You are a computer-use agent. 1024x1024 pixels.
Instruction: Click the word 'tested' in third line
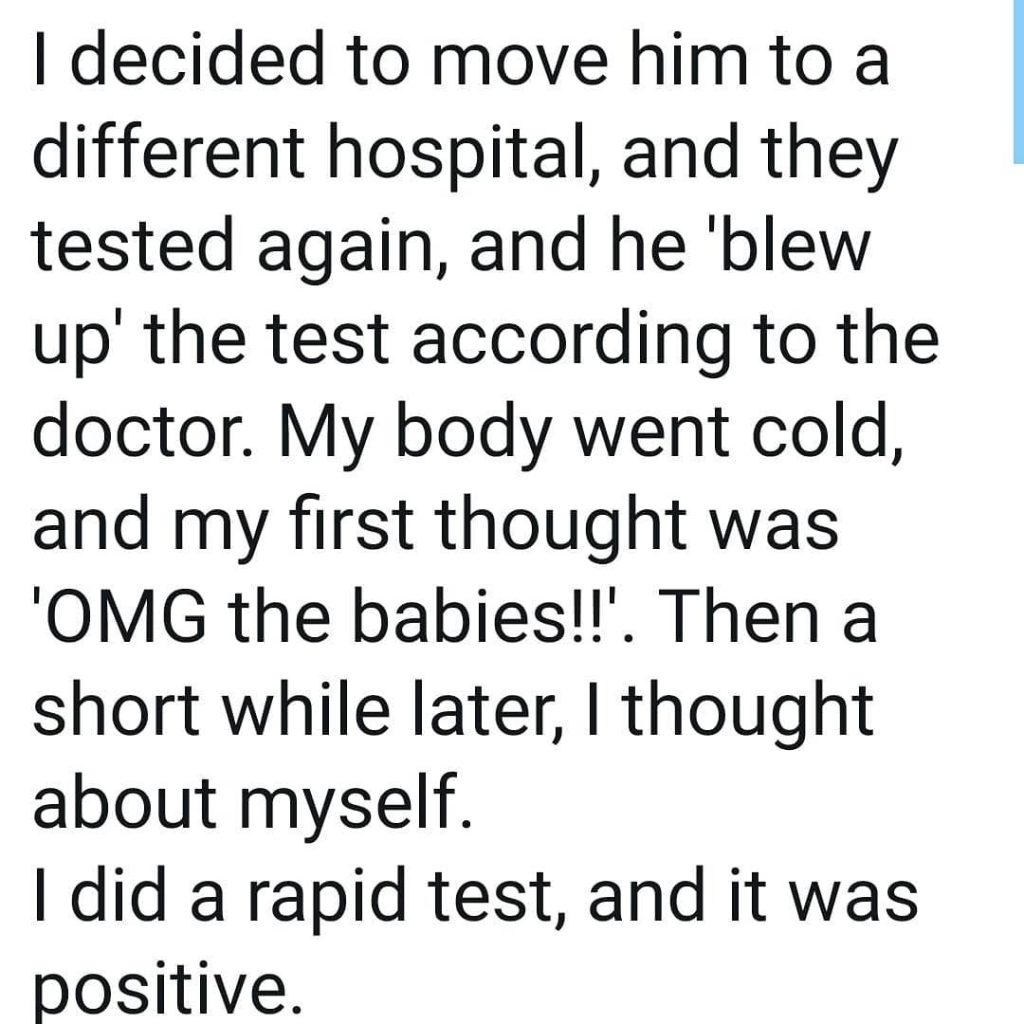pos(133,243)
